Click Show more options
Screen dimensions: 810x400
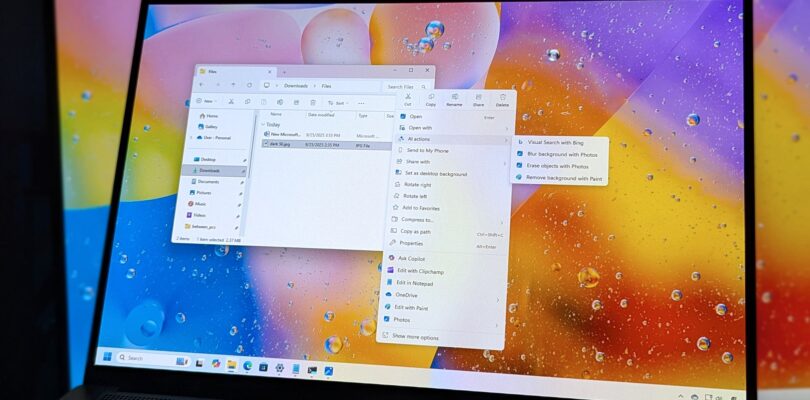(414, 337)
